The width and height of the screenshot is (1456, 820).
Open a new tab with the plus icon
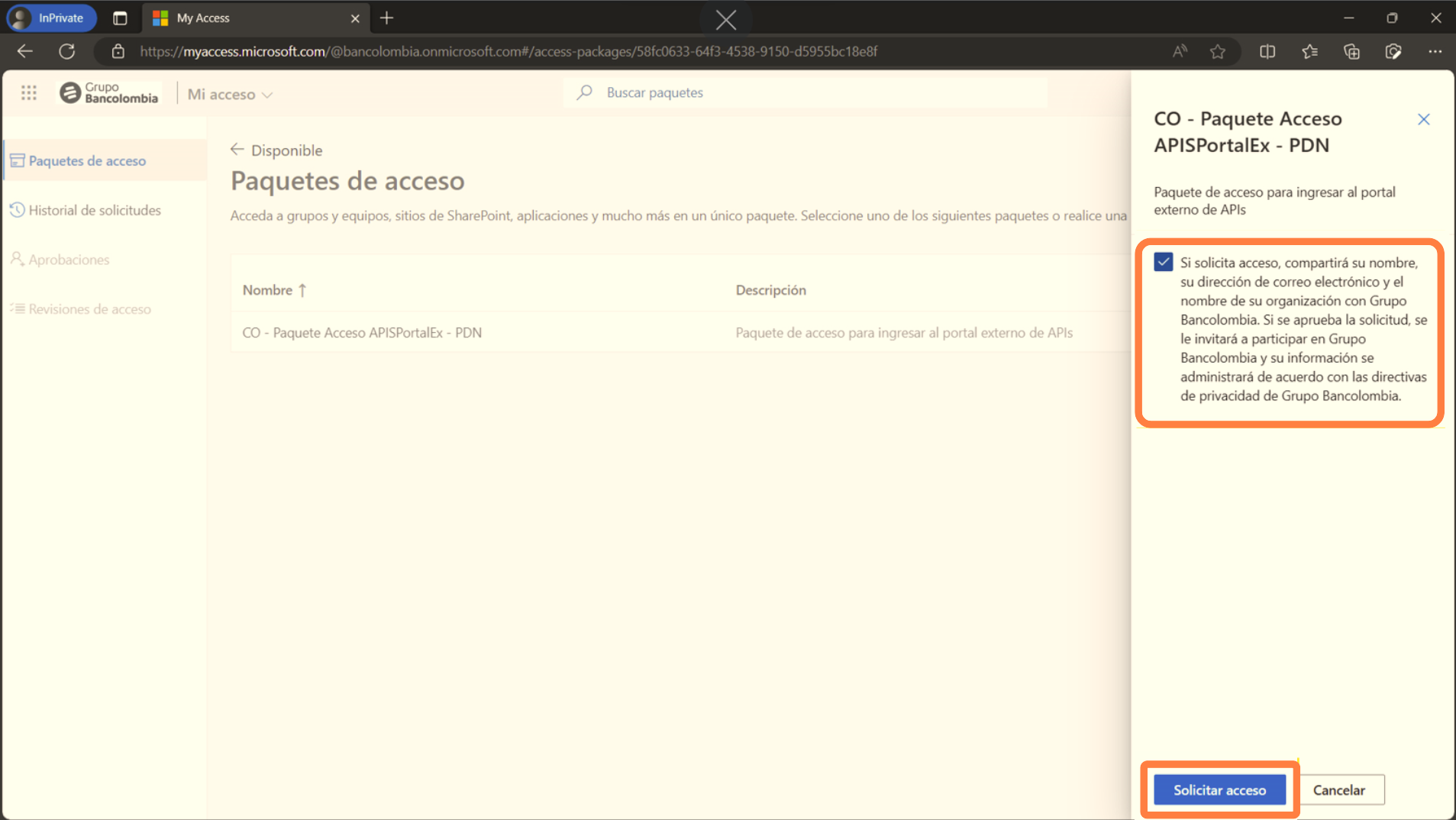387,18
